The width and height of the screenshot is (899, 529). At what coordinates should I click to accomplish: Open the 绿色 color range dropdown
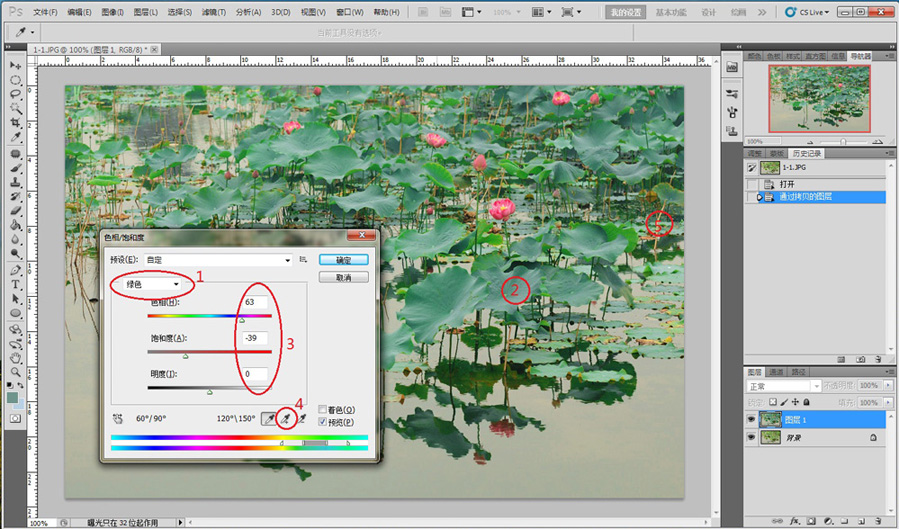pos(153,284)
